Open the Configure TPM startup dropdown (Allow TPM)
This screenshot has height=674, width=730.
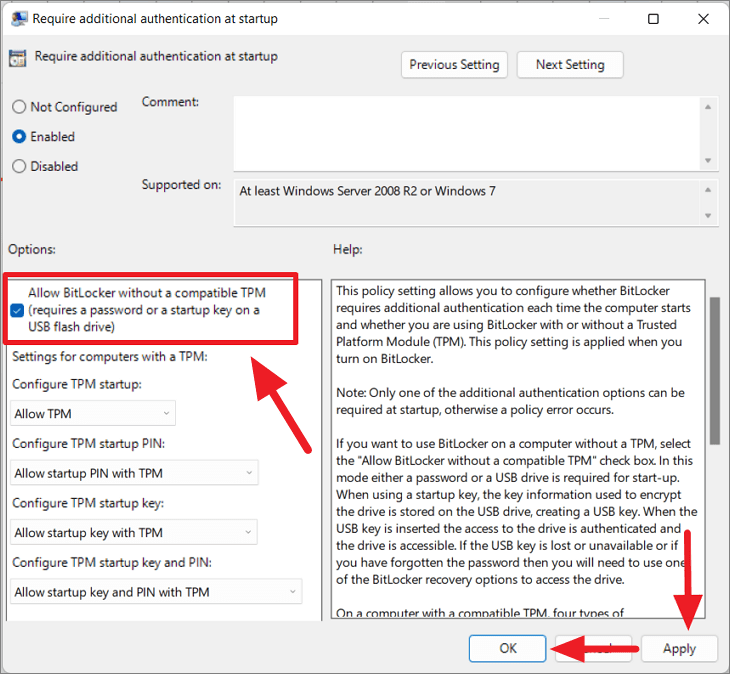(x=93, y=413)
